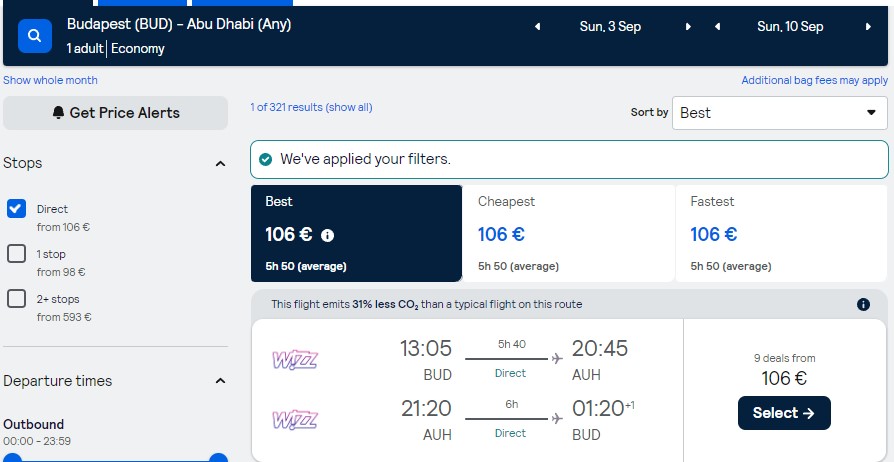The image size is (894, 462).
Task: Click info icon next to Best price
Action: pyautogui.click(x=327, y=235)
